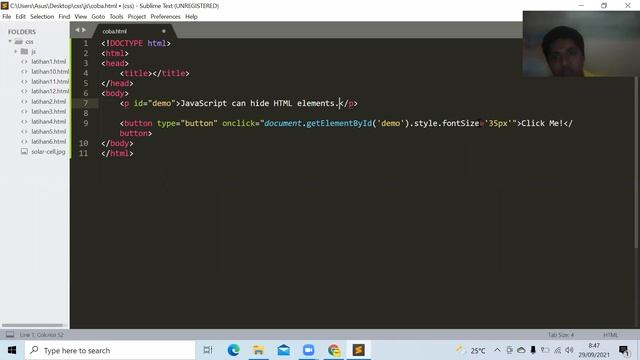640x360 pixels.
Task: Click the FOLDERS sidebar heading
Action: [22, 32]
